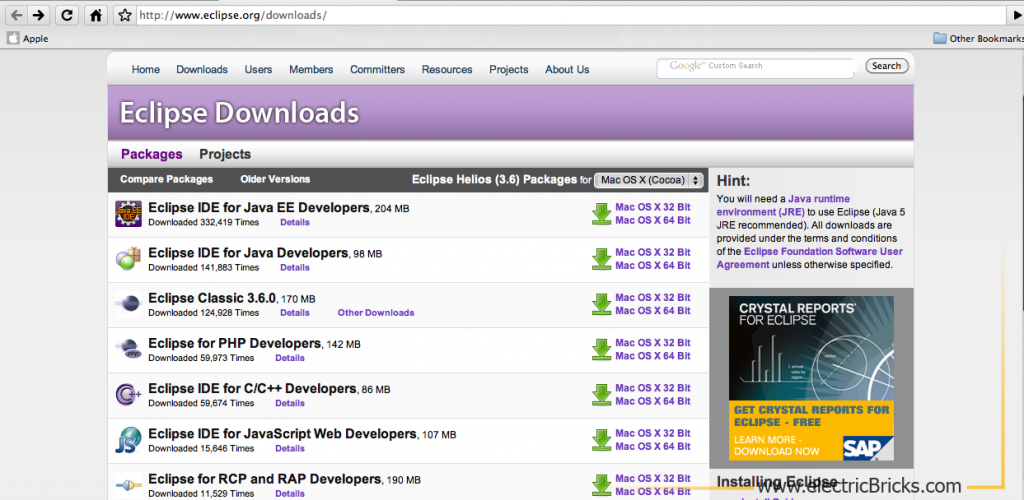Click the browser back arrow button

click(x=16, y=15)
